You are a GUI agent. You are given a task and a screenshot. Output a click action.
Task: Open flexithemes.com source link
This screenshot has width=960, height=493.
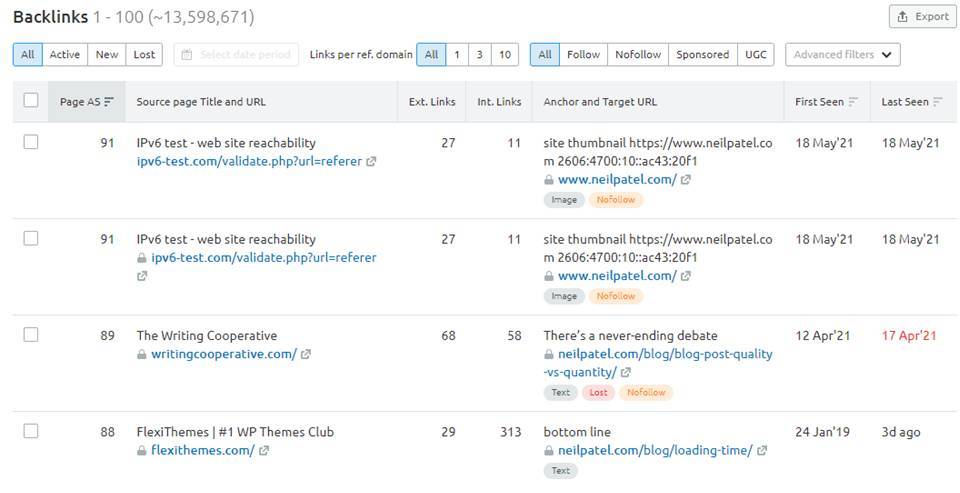(x=203, y=451)
